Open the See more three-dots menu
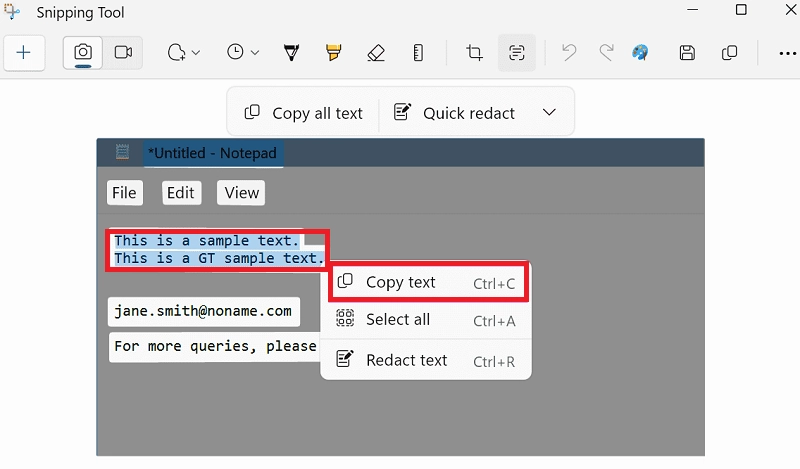The image size is (800, 469). click(787, 53)
